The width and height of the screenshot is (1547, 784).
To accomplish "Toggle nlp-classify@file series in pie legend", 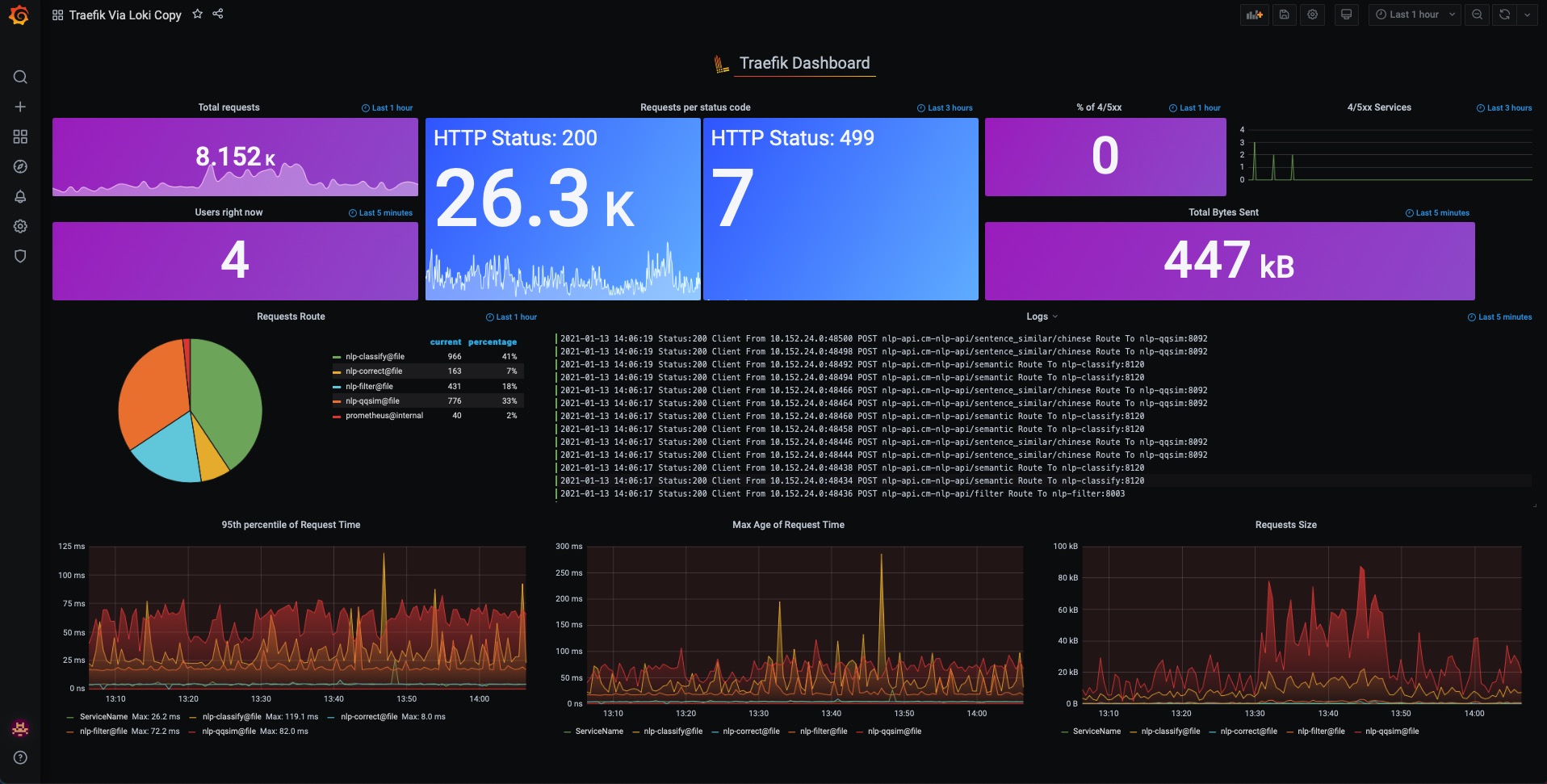I will point(375,356).
